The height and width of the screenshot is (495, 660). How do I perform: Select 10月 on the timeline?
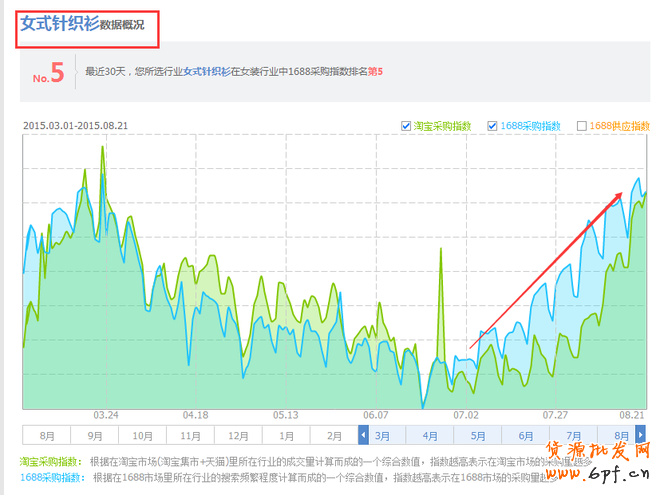click(x=142, y=436)
